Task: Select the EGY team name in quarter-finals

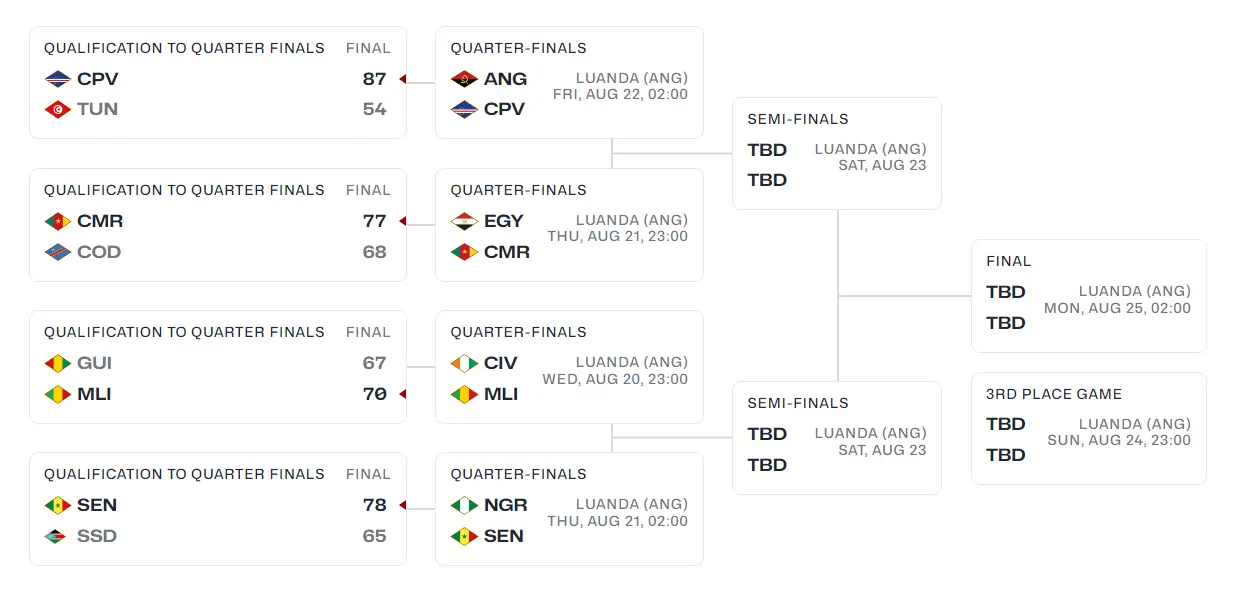Action: (x=504, y=221)
